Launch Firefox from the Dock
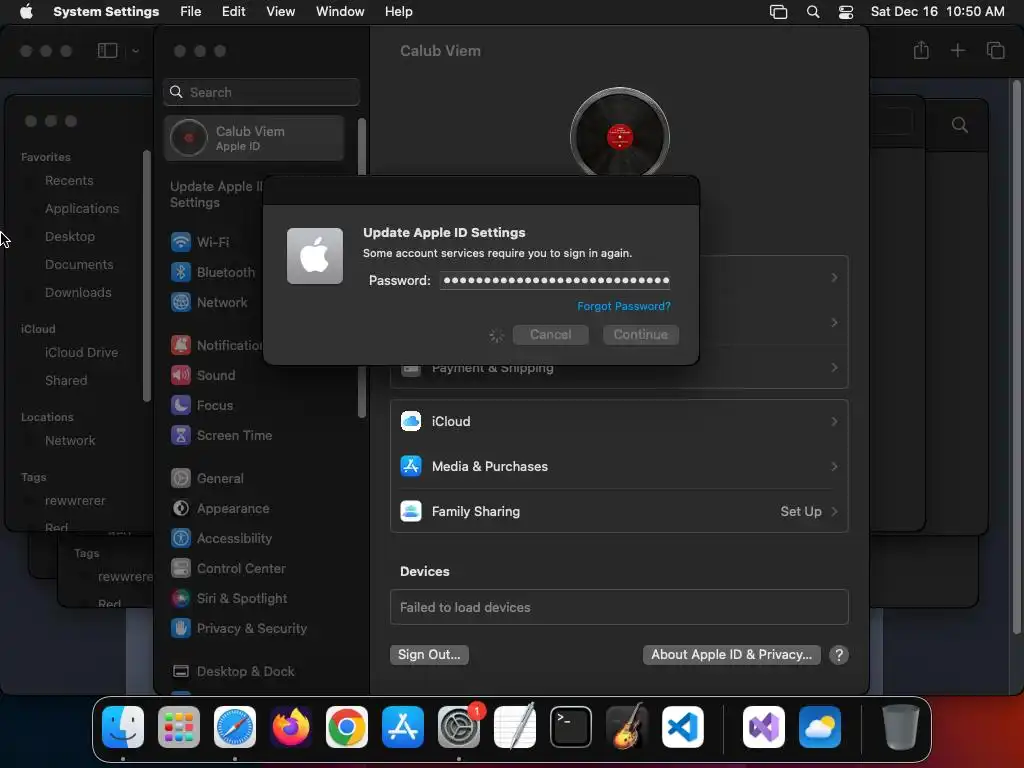The width and height of the screenshot is (1024, 768). (291, 727)
